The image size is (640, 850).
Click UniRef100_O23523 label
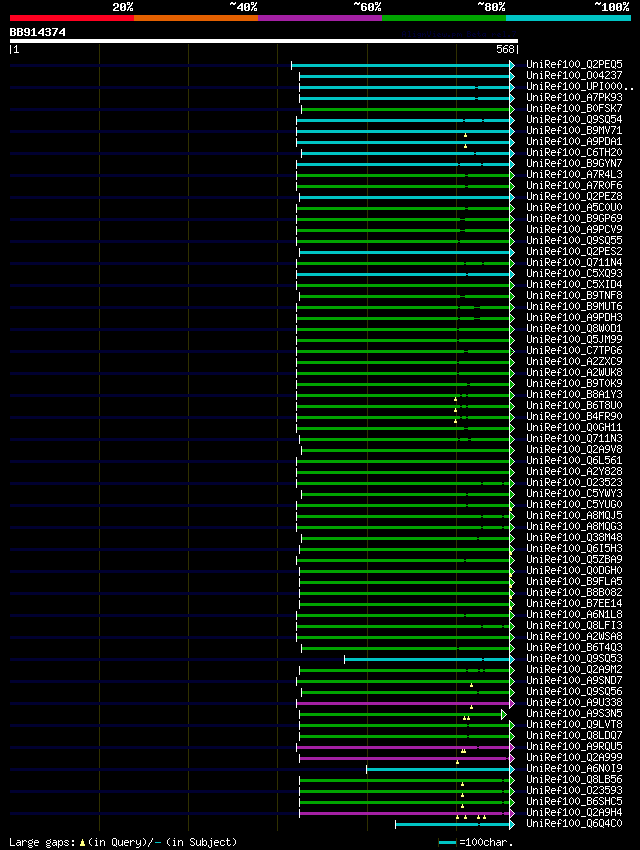(x=574, y=482)
